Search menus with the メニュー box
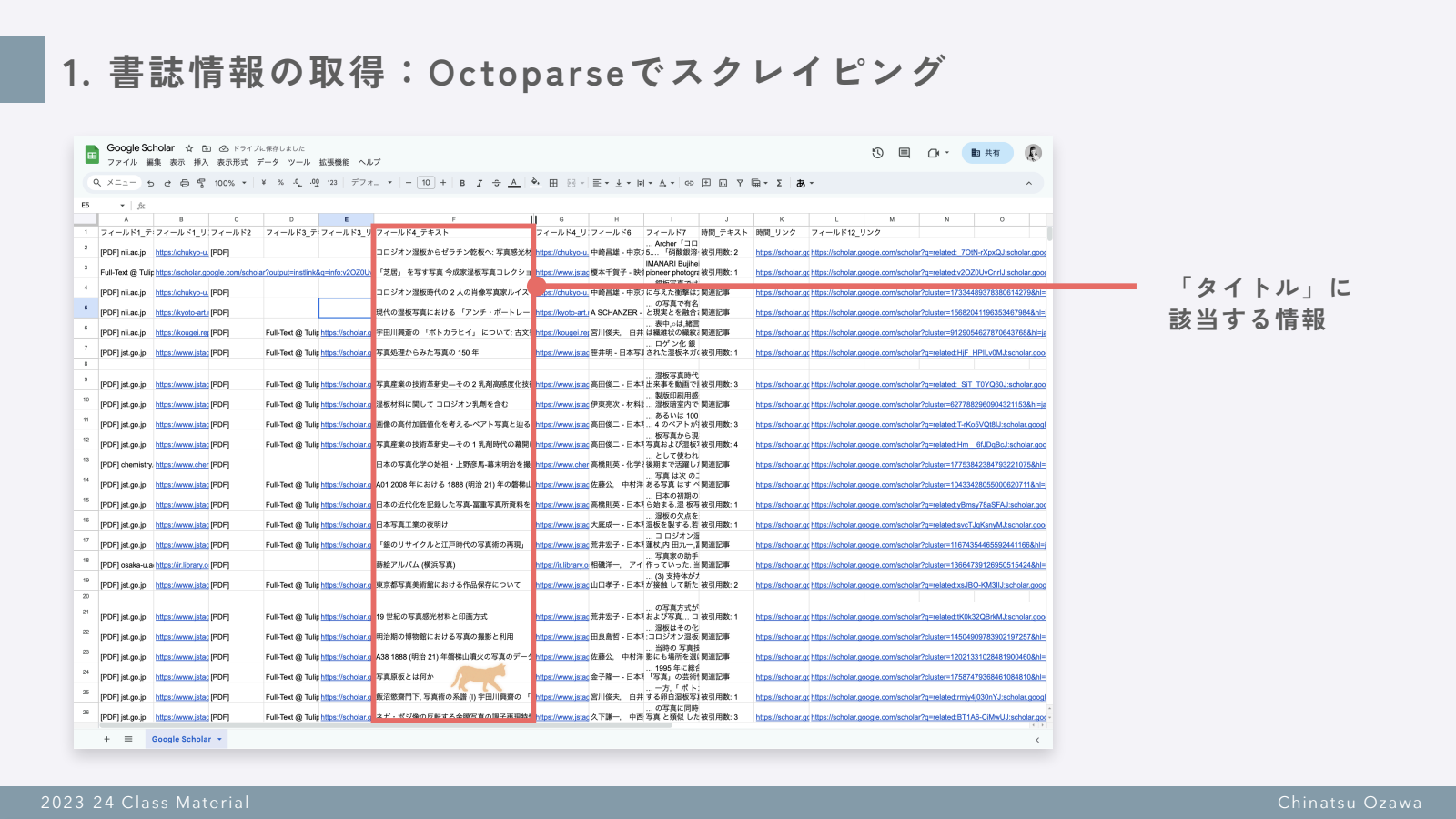The image size is (1456, 819). (115, 183)
